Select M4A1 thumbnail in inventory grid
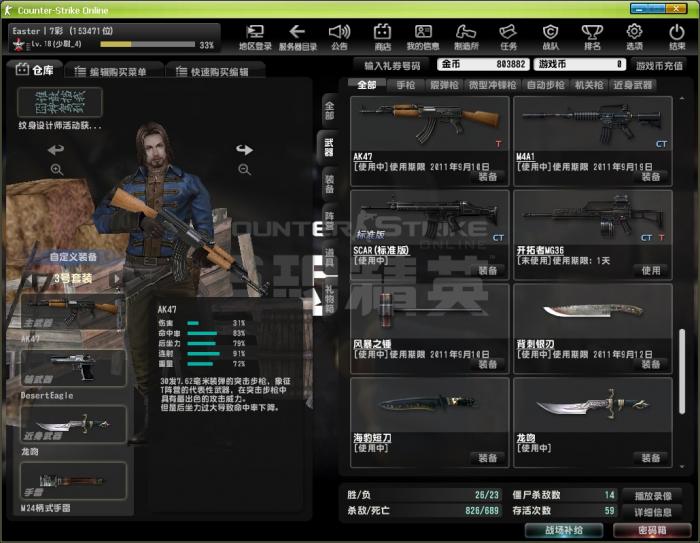Screen dimensions: 700x543 593,124
